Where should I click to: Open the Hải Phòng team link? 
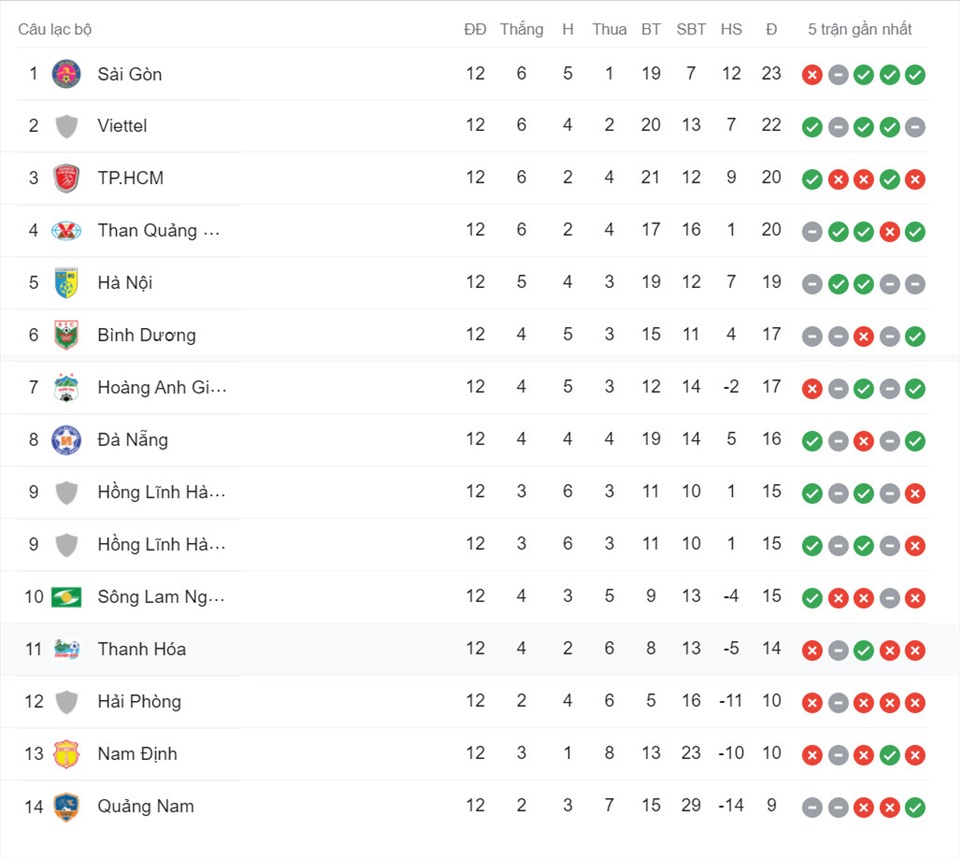140,702
